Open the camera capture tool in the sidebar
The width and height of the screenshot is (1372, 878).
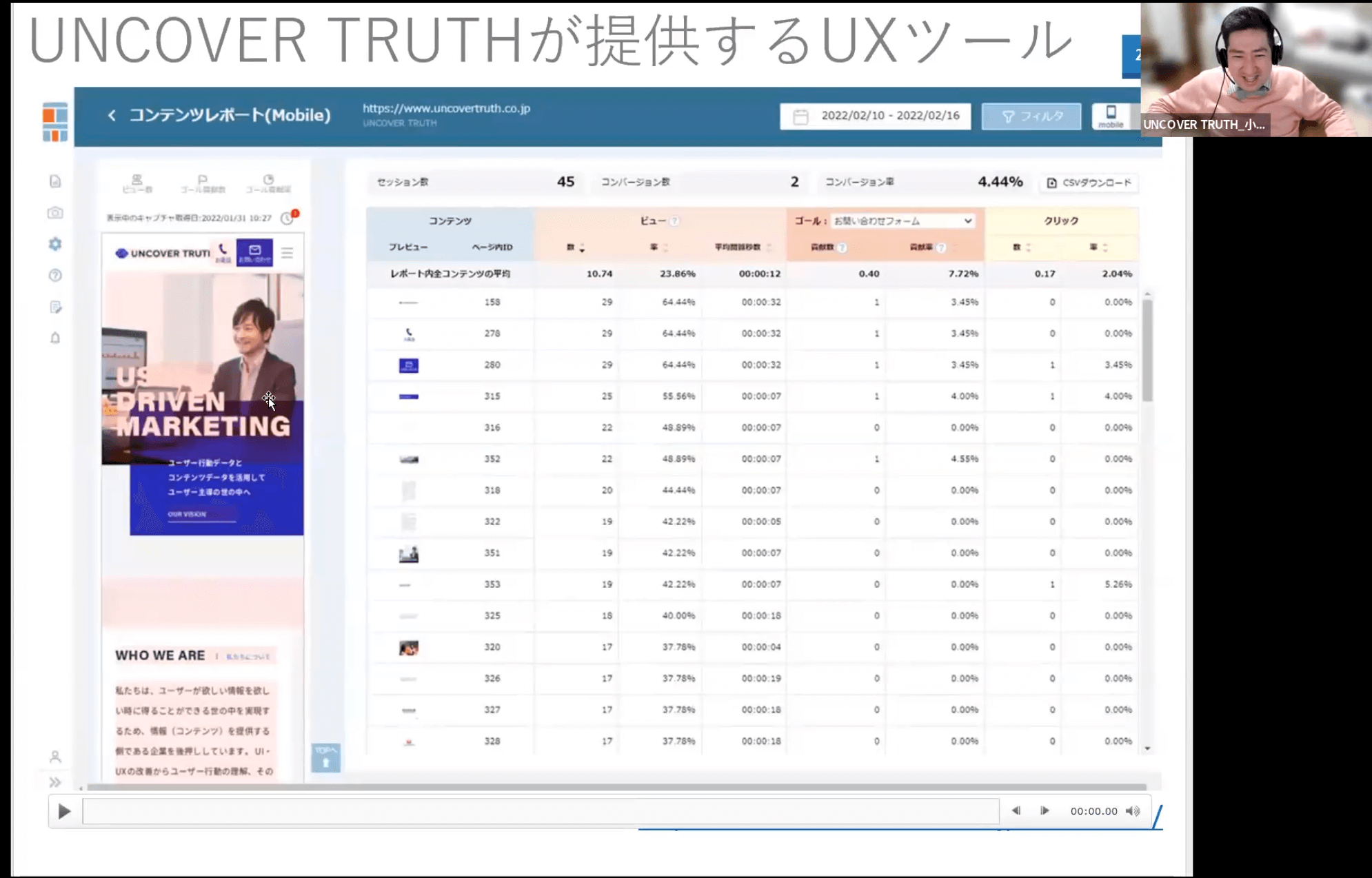coord(55,213)
